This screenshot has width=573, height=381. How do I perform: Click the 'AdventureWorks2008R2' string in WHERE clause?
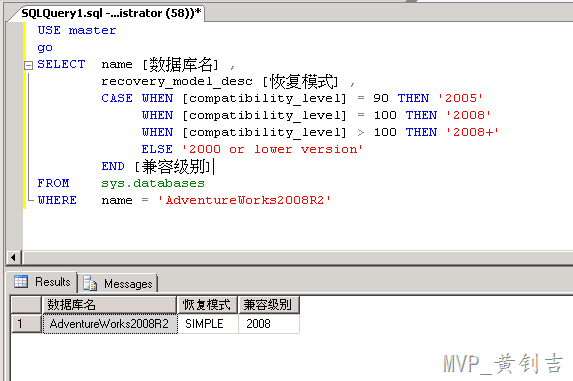[244, 200]
